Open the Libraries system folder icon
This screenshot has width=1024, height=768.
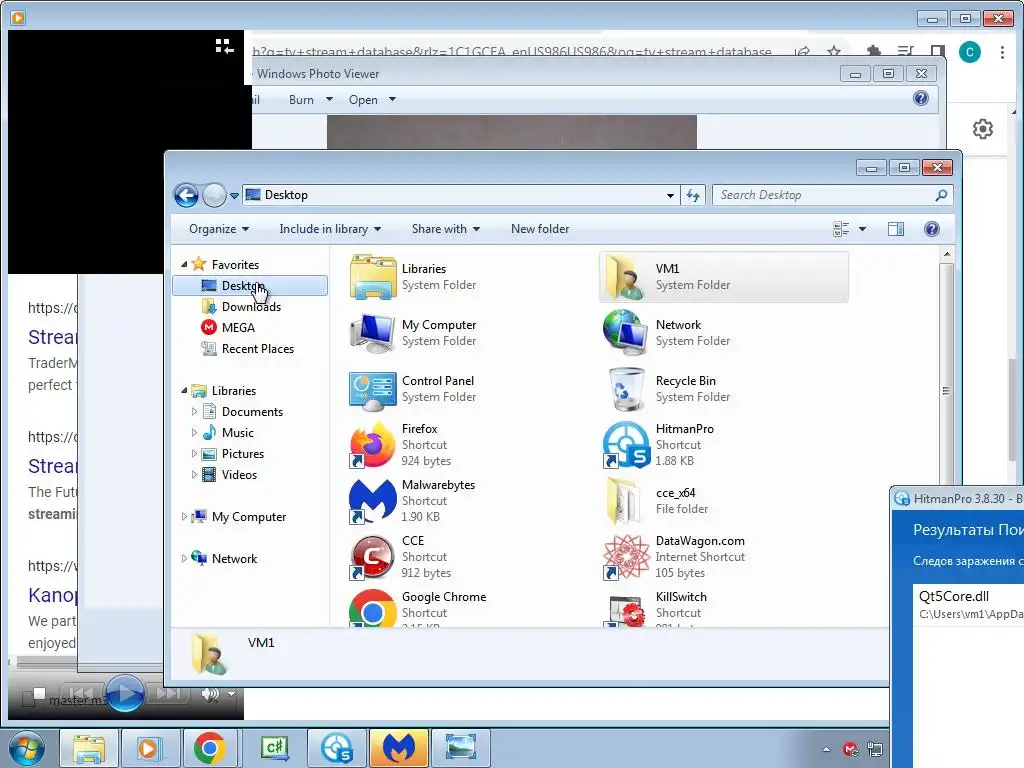[x=373, y=277]
